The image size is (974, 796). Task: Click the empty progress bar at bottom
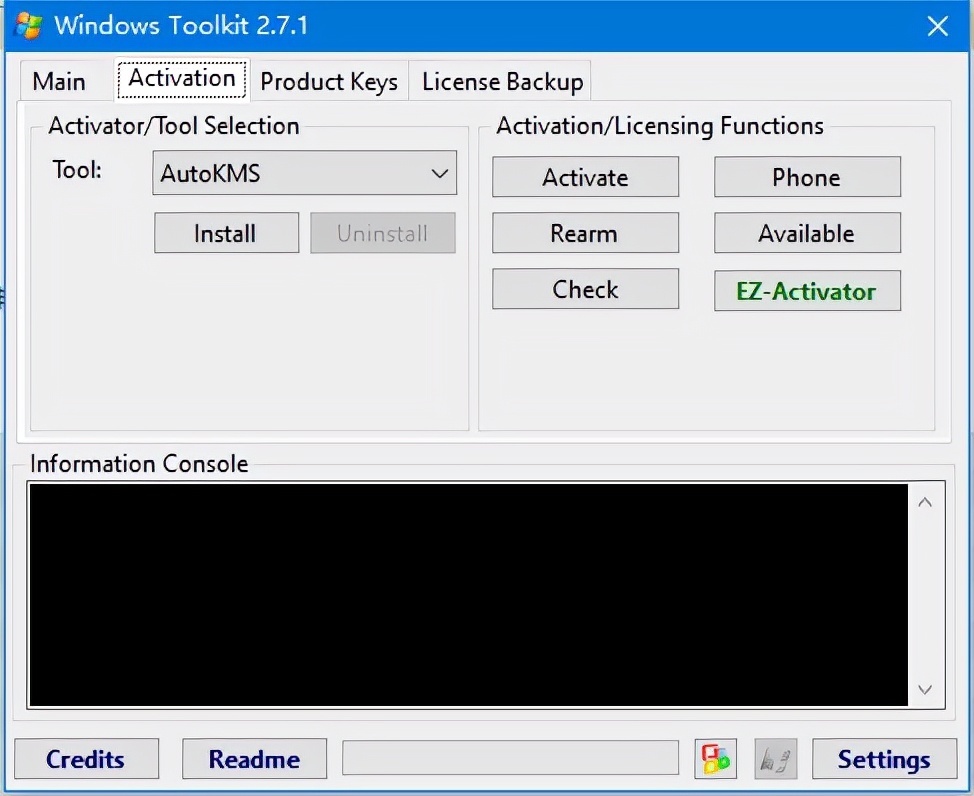tap(510, 757)
